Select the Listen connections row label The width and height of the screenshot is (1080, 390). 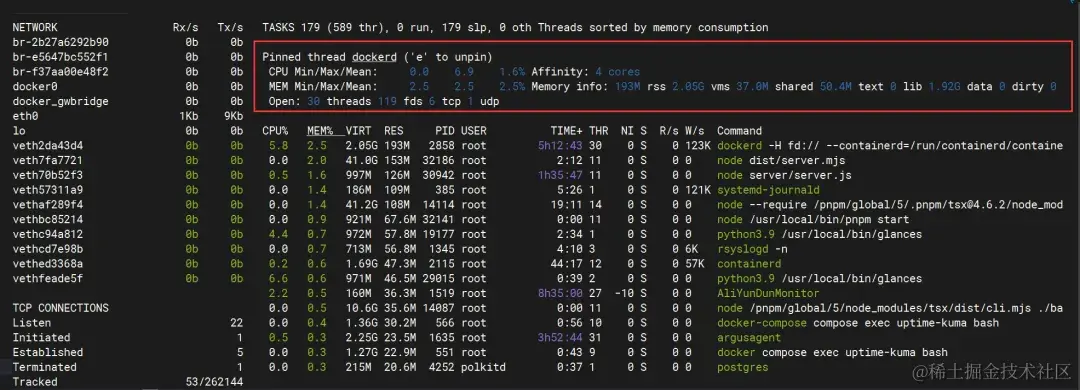(x=32, y=322)
